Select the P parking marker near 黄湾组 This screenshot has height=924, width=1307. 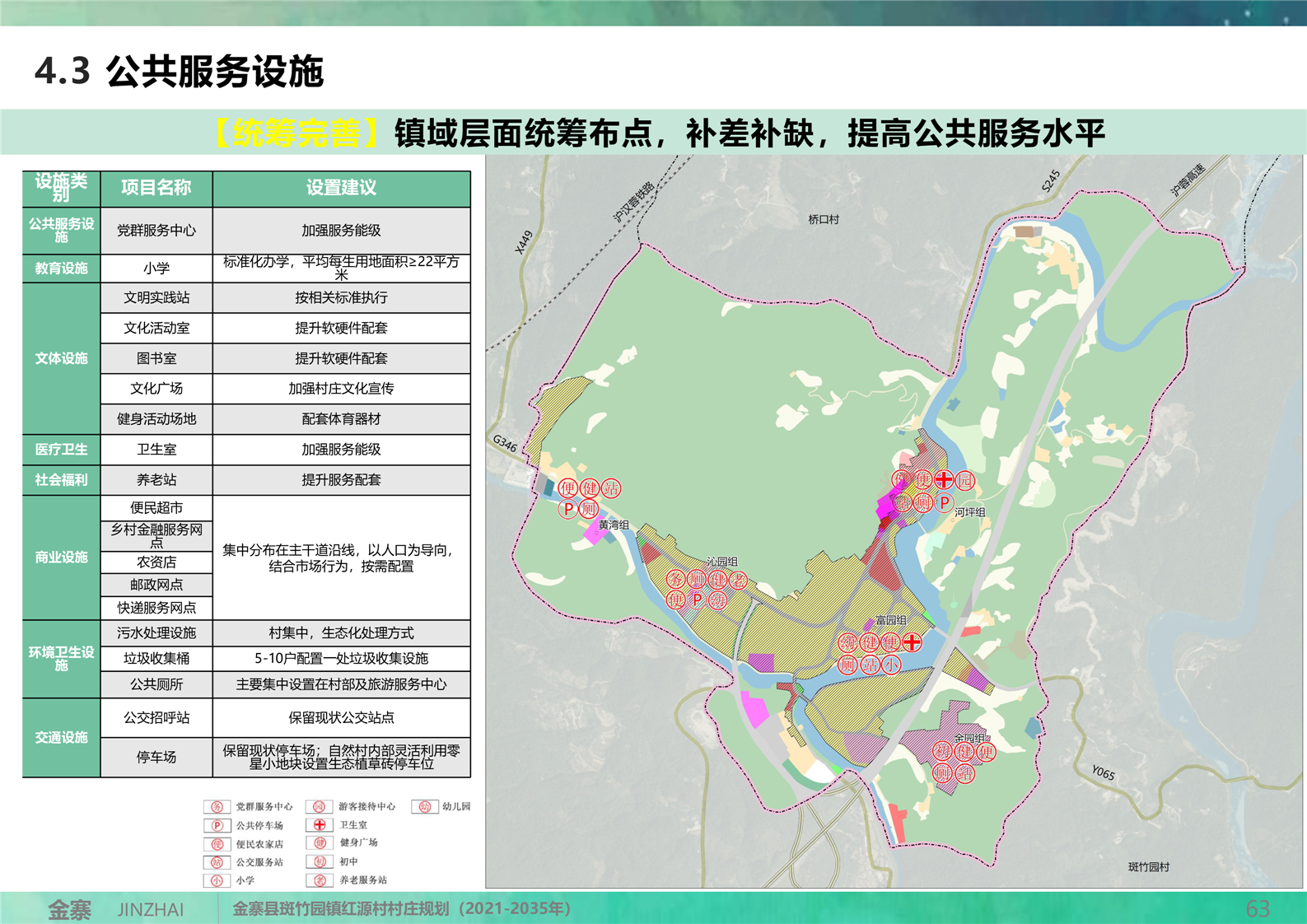pyautogui.click(x=568, y=509)
